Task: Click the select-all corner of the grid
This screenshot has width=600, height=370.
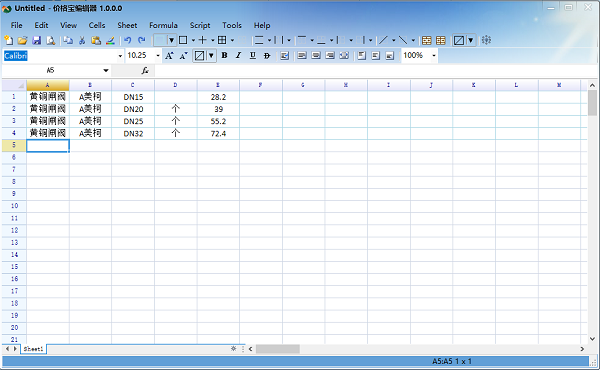Action: pos(14,85)
